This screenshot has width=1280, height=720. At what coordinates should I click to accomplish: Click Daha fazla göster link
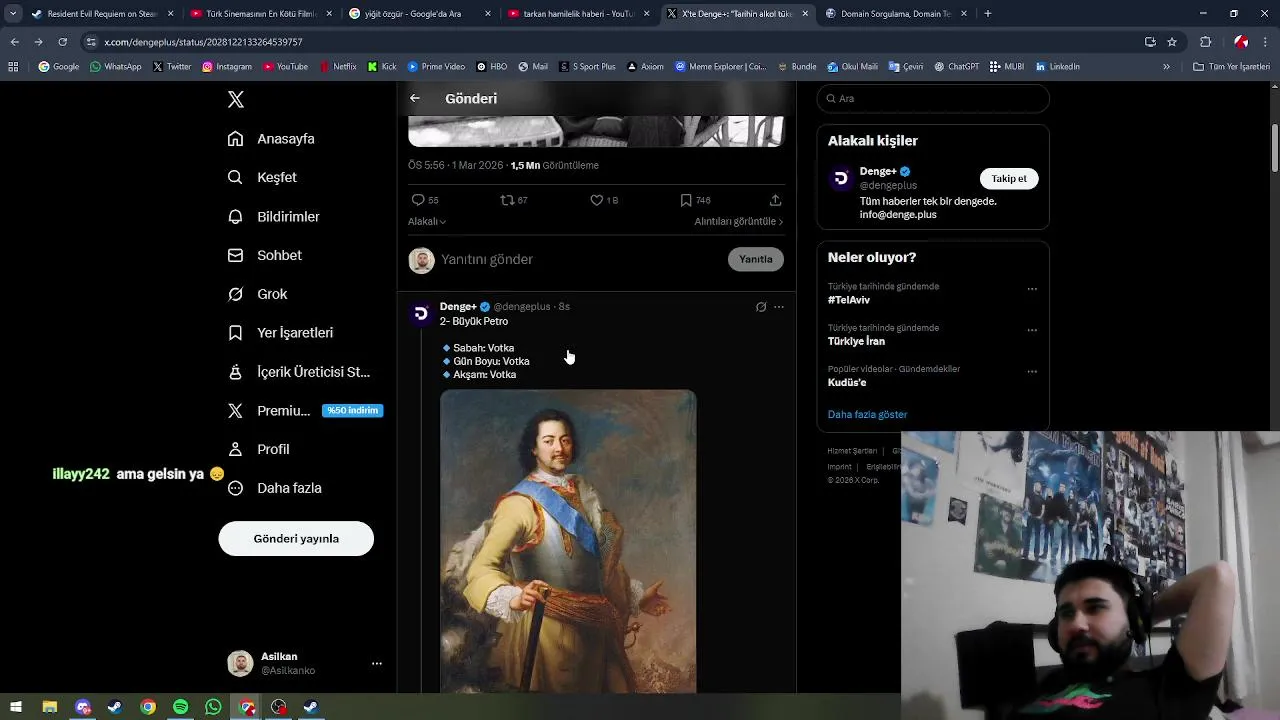[x=867, y=414]
